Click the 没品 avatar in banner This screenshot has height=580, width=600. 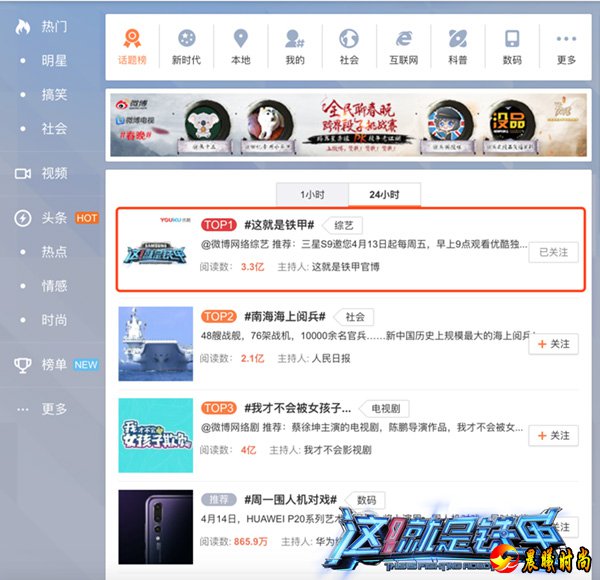tap(511, 124)
